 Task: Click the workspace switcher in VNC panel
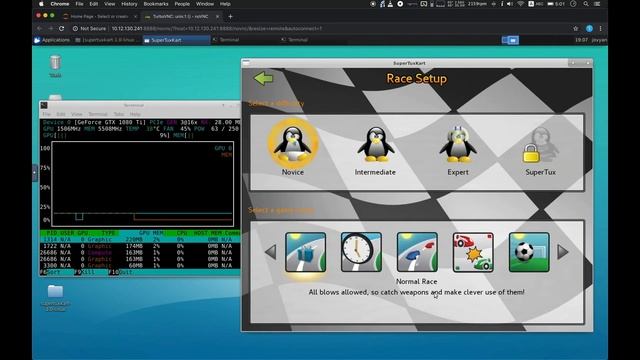point(510,40)
